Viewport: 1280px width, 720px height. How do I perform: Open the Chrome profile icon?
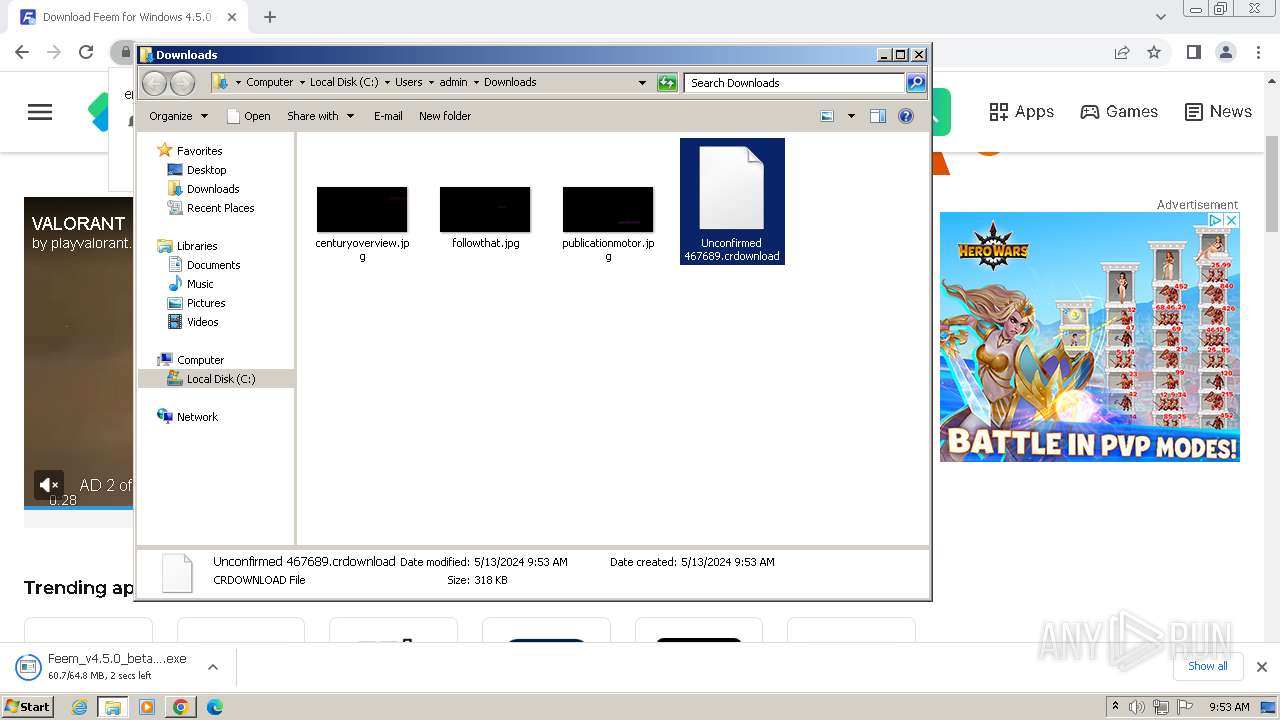1225,52
